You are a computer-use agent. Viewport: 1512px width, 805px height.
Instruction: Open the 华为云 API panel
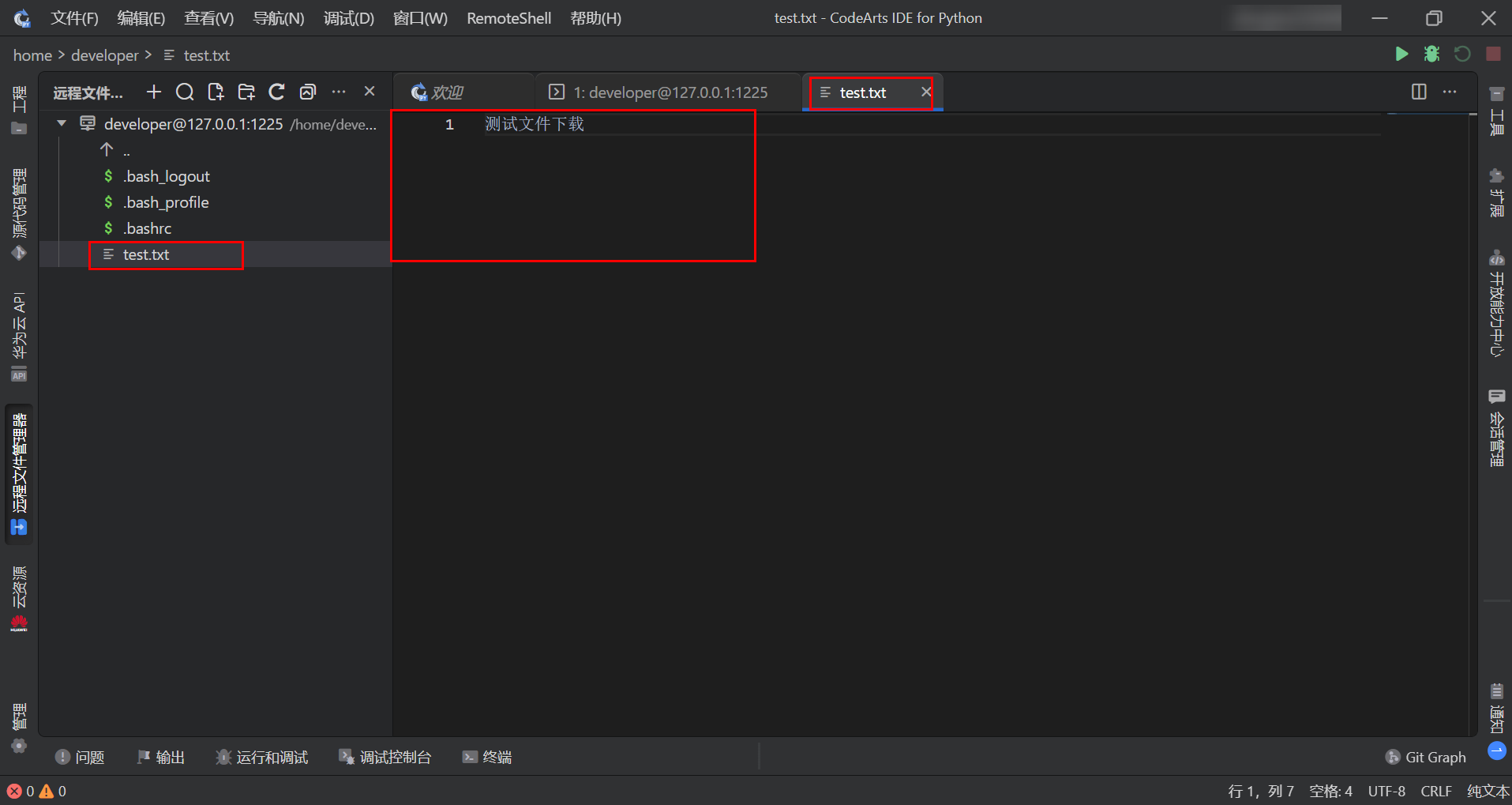[x=19, y=332]
